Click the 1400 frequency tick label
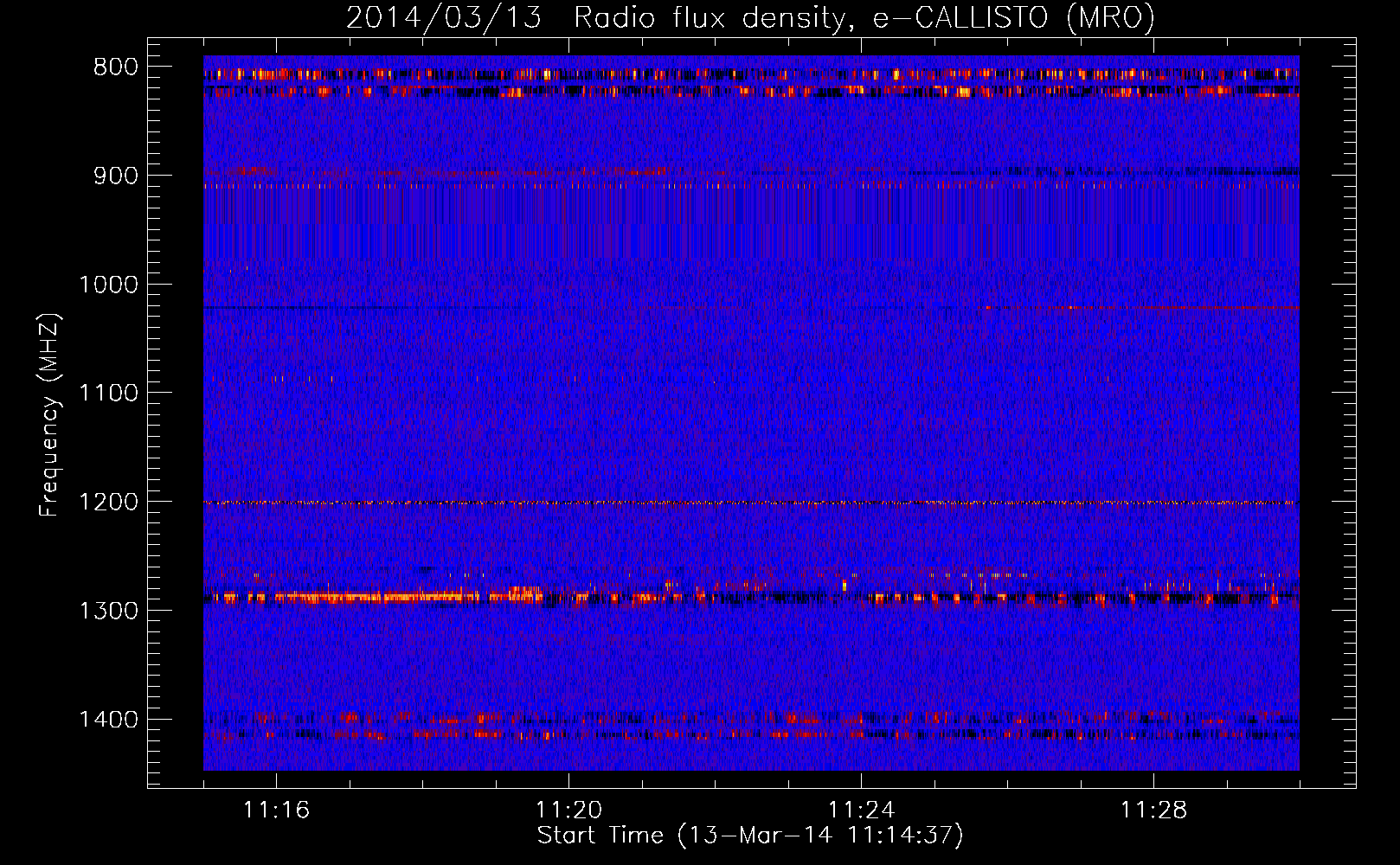This screenshot has height=865, width=1400. coord(108,720)
